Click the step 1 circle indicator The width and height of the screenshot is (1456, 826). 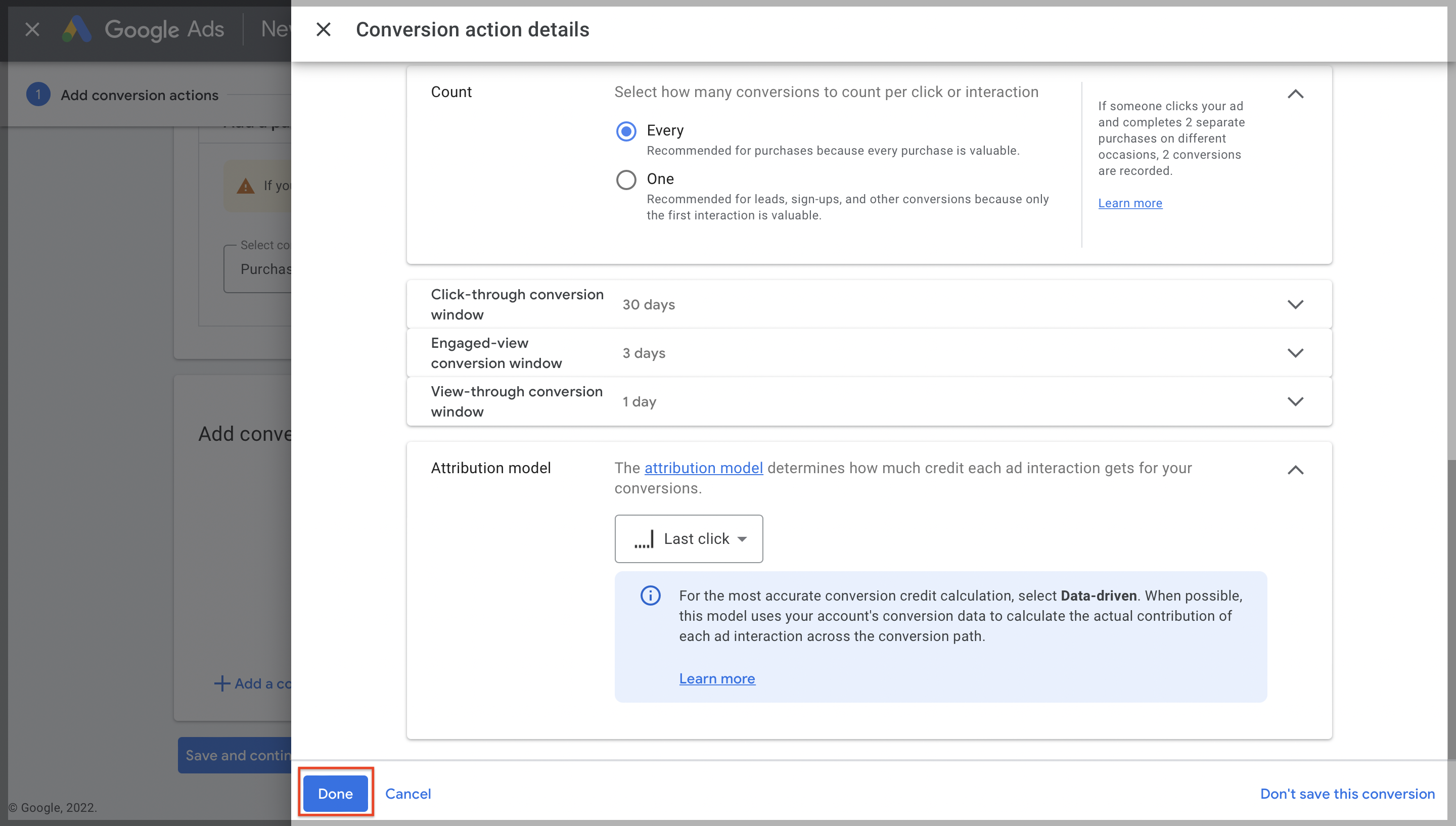(x=38, y=95)
